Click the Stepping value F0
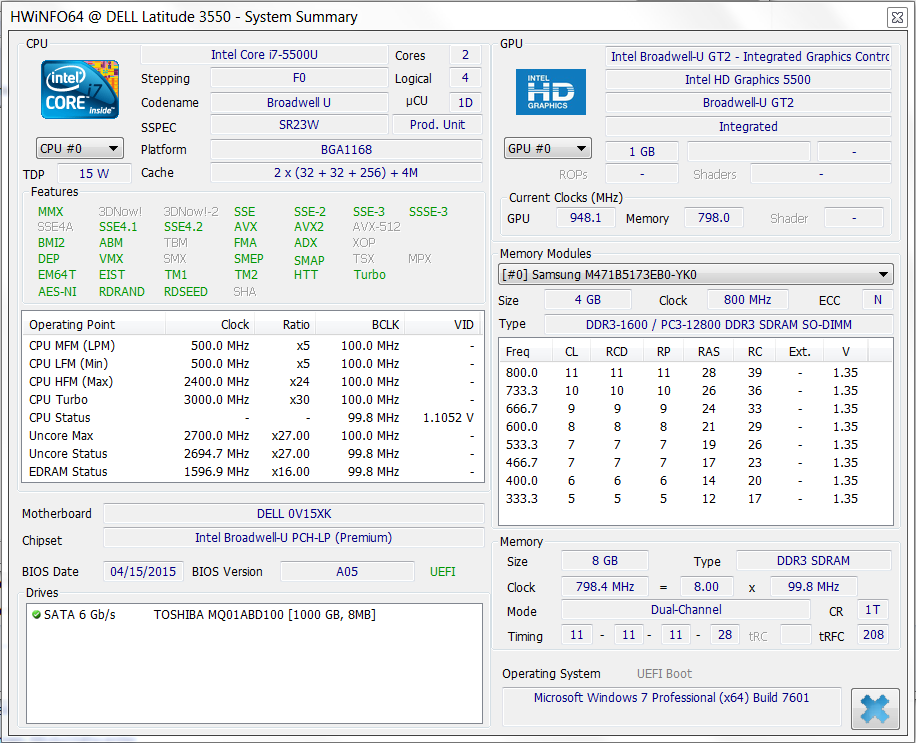The image size is (916, 743). 299,78
